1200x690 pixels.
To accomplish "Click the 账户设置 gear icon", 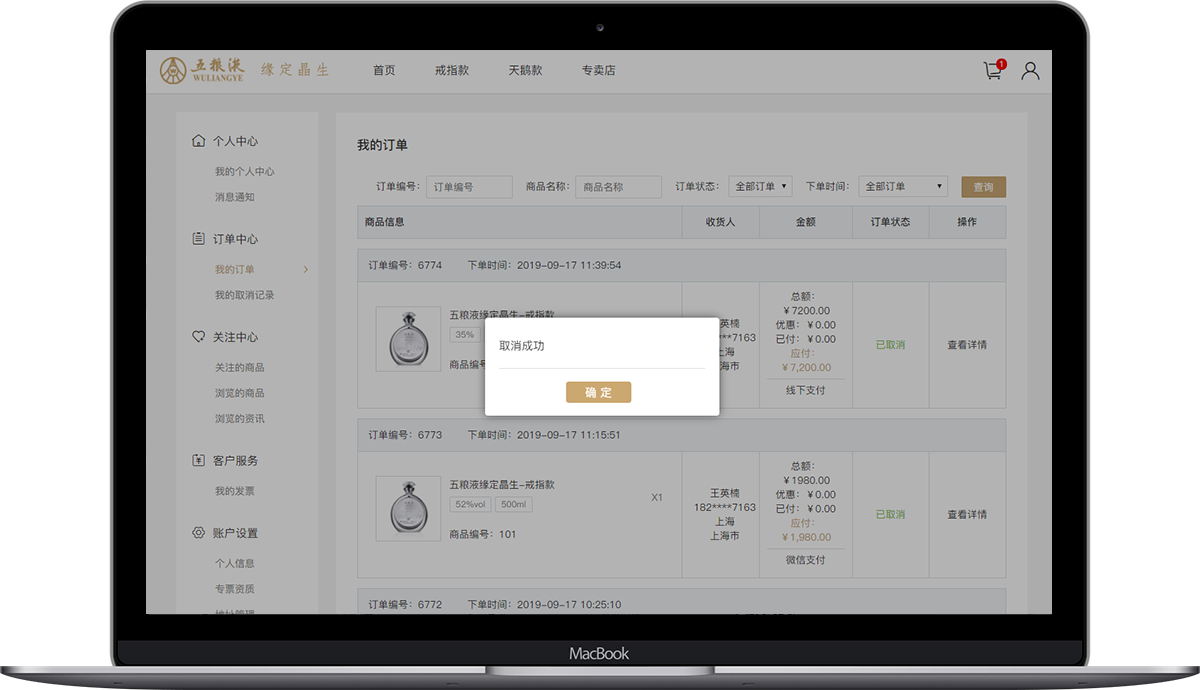I will (x=198, y=533).
